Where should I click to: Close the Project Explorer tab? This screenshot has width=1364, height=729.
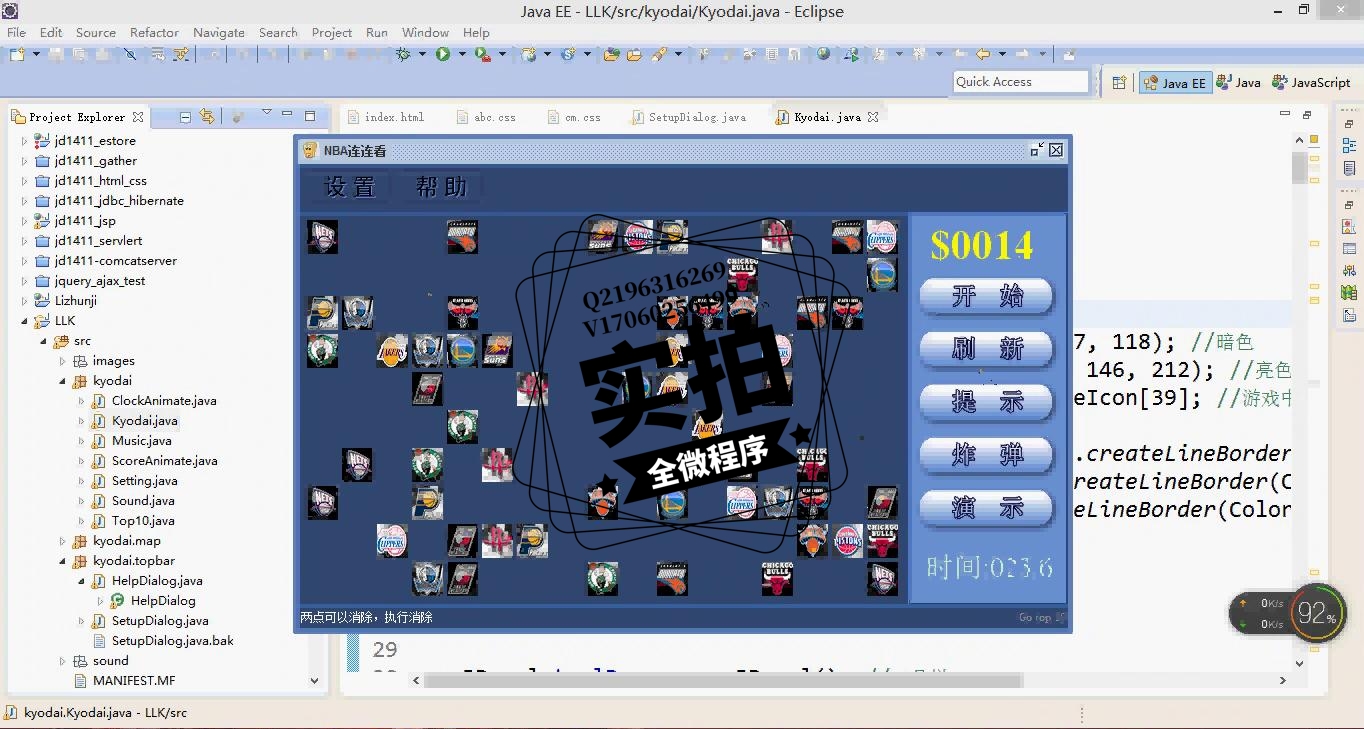point(138,117)
